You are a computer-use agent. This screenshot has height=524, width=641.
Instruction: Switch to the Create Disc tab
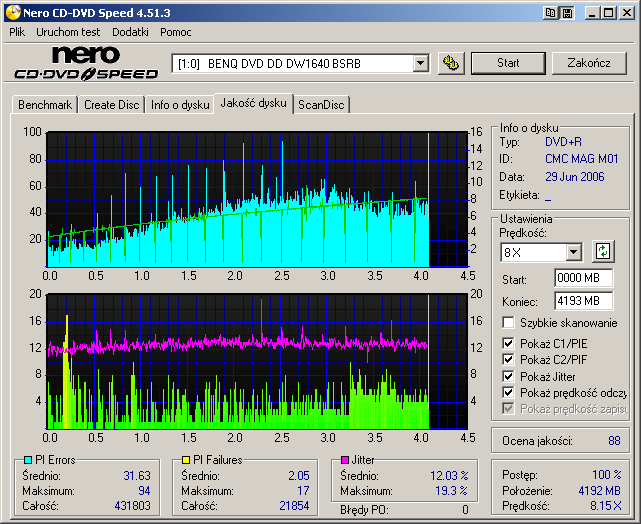click(x=112, y=105)
